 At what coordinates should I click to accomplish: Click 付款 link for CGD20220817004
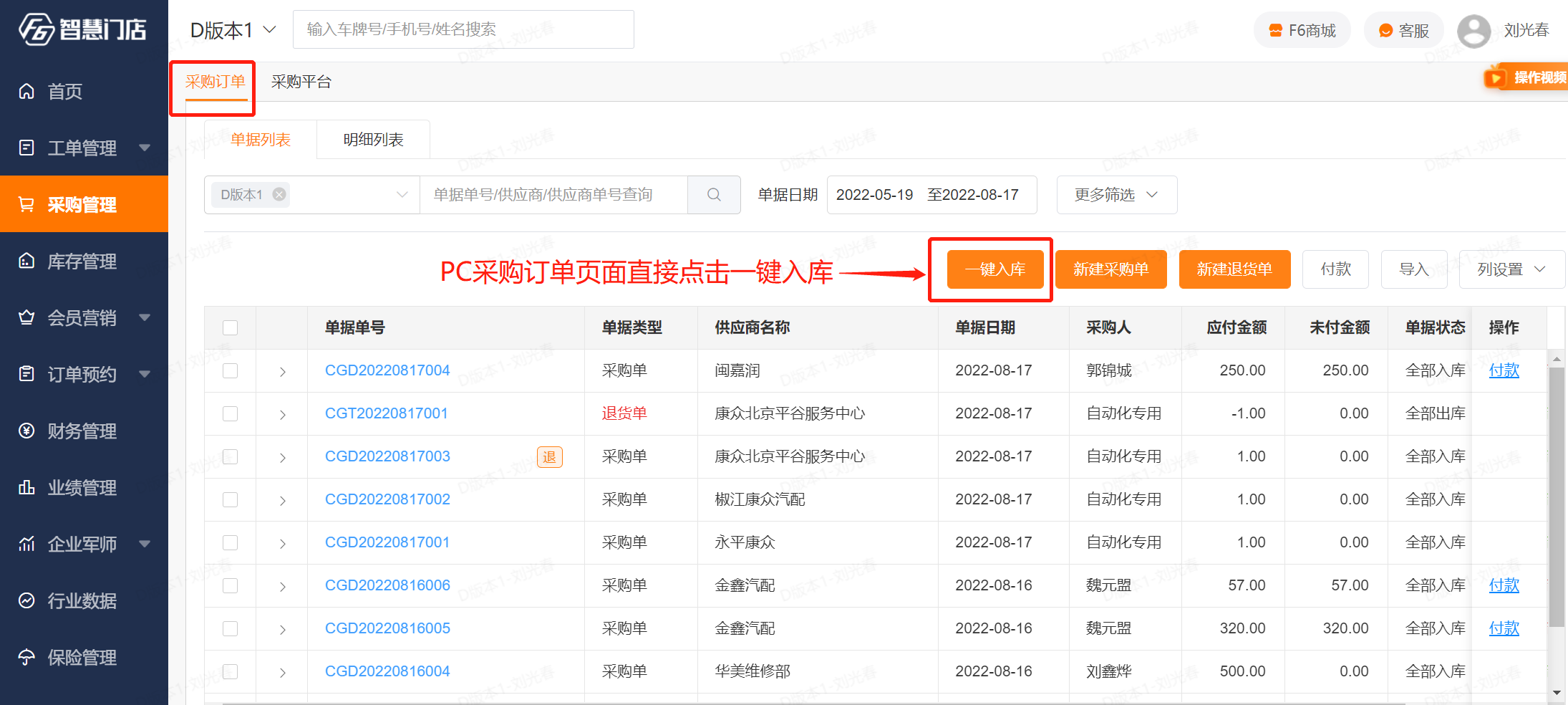(x=1504, y=370)
